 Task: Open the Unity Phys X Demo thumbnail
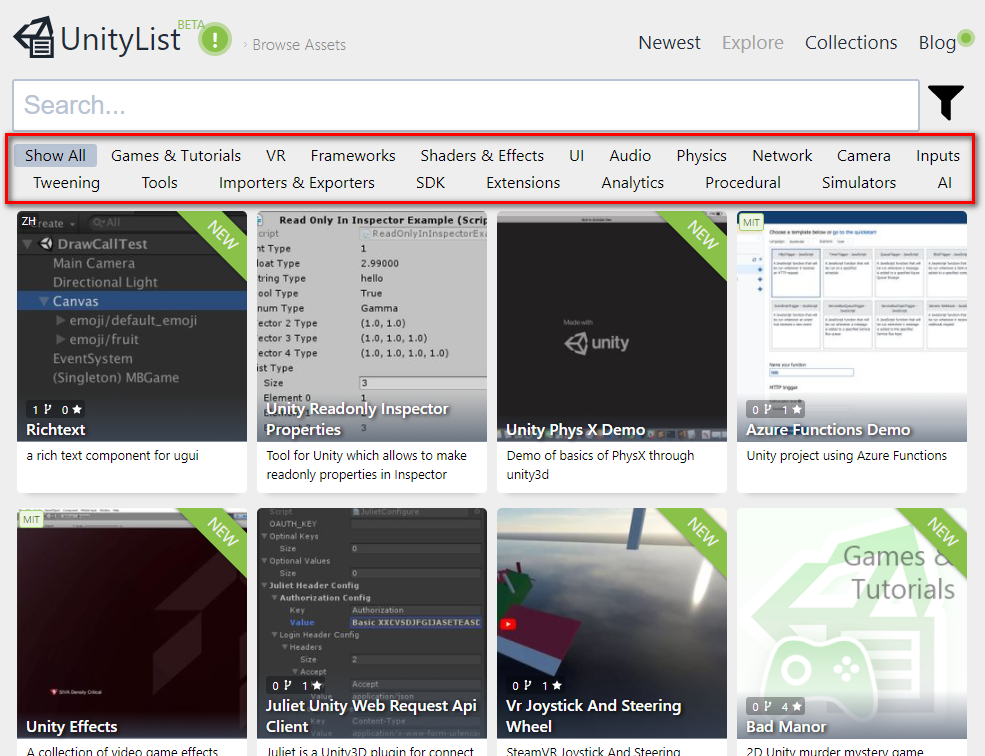(x=612, y=326)
